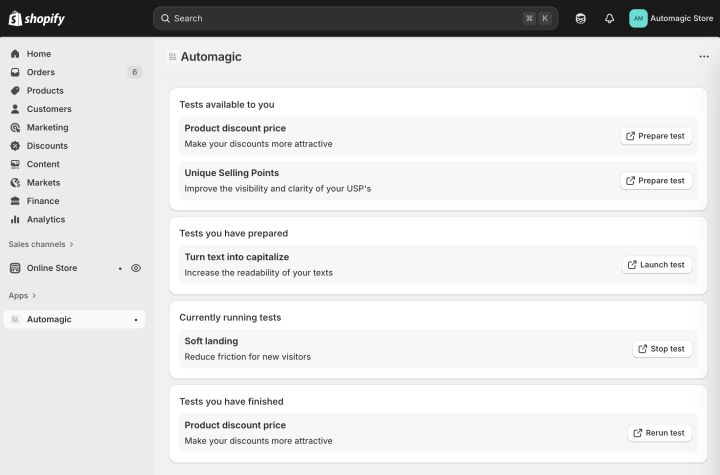720x475 pixels.
Task: Rerun the finished Product discount price test
Action: coord(659,433)
